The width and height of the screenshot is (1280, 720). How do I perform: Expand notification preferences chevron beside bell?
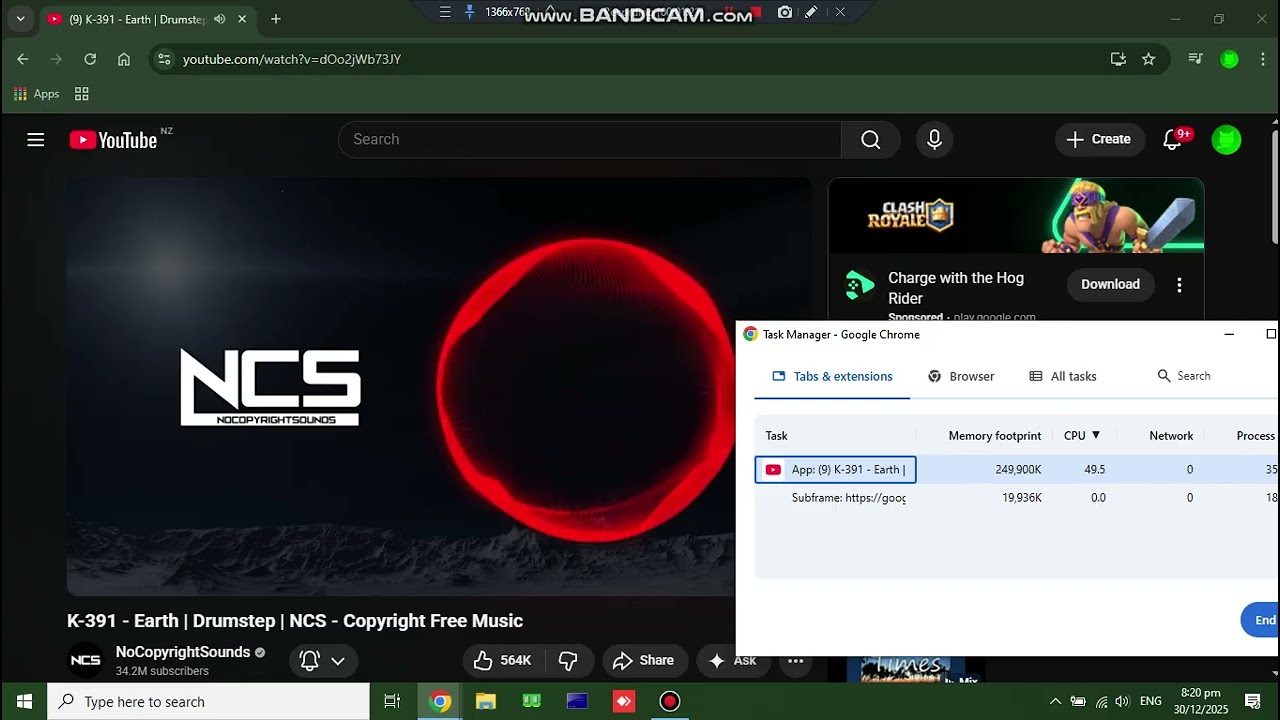[x=338, y=661]
